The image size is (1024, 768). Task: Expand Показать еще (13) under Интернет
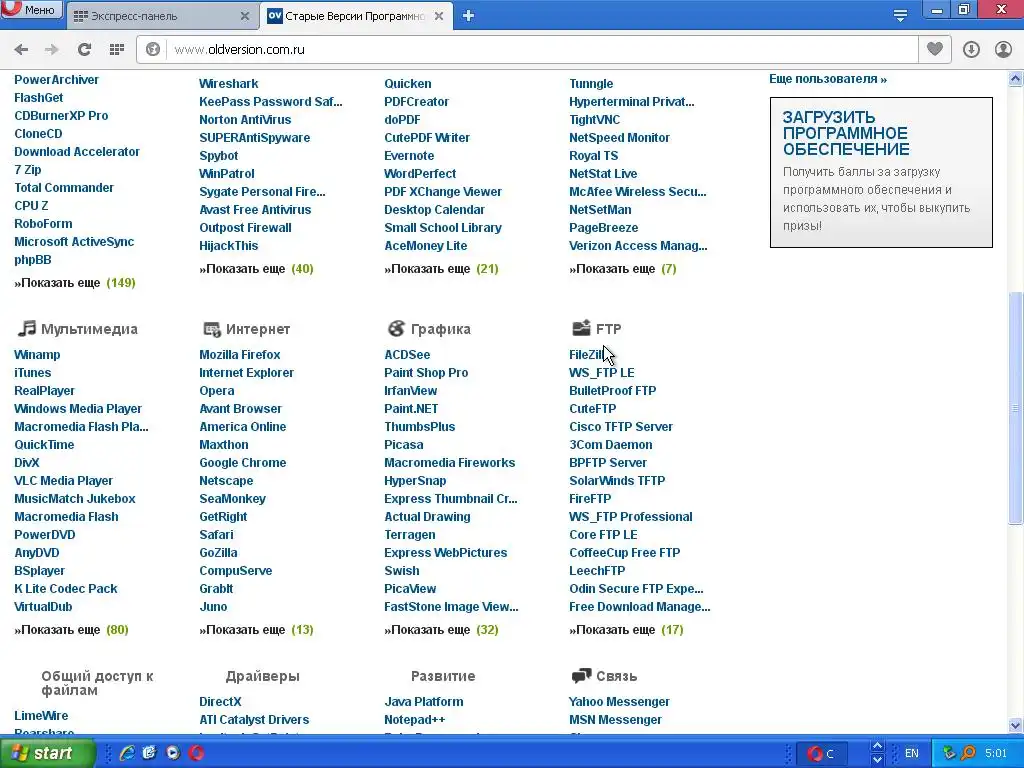257,630
